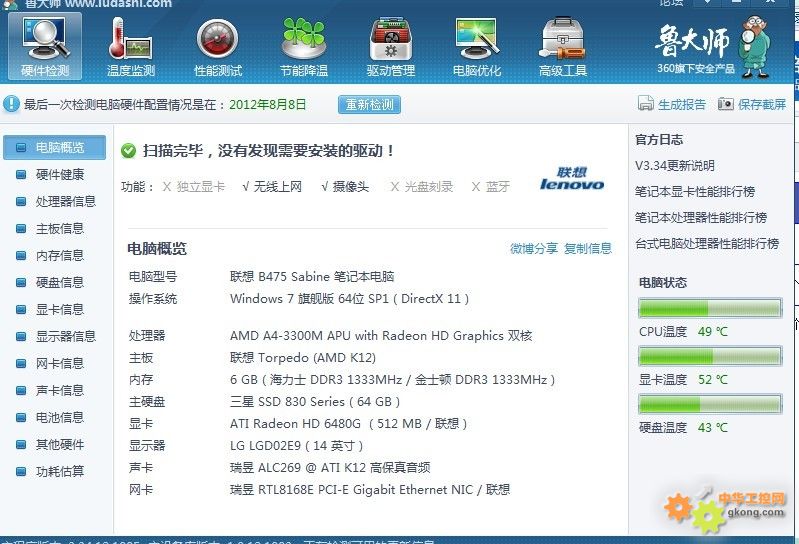Open the 硬件检测 hardware detection tool

pos(45,46)
